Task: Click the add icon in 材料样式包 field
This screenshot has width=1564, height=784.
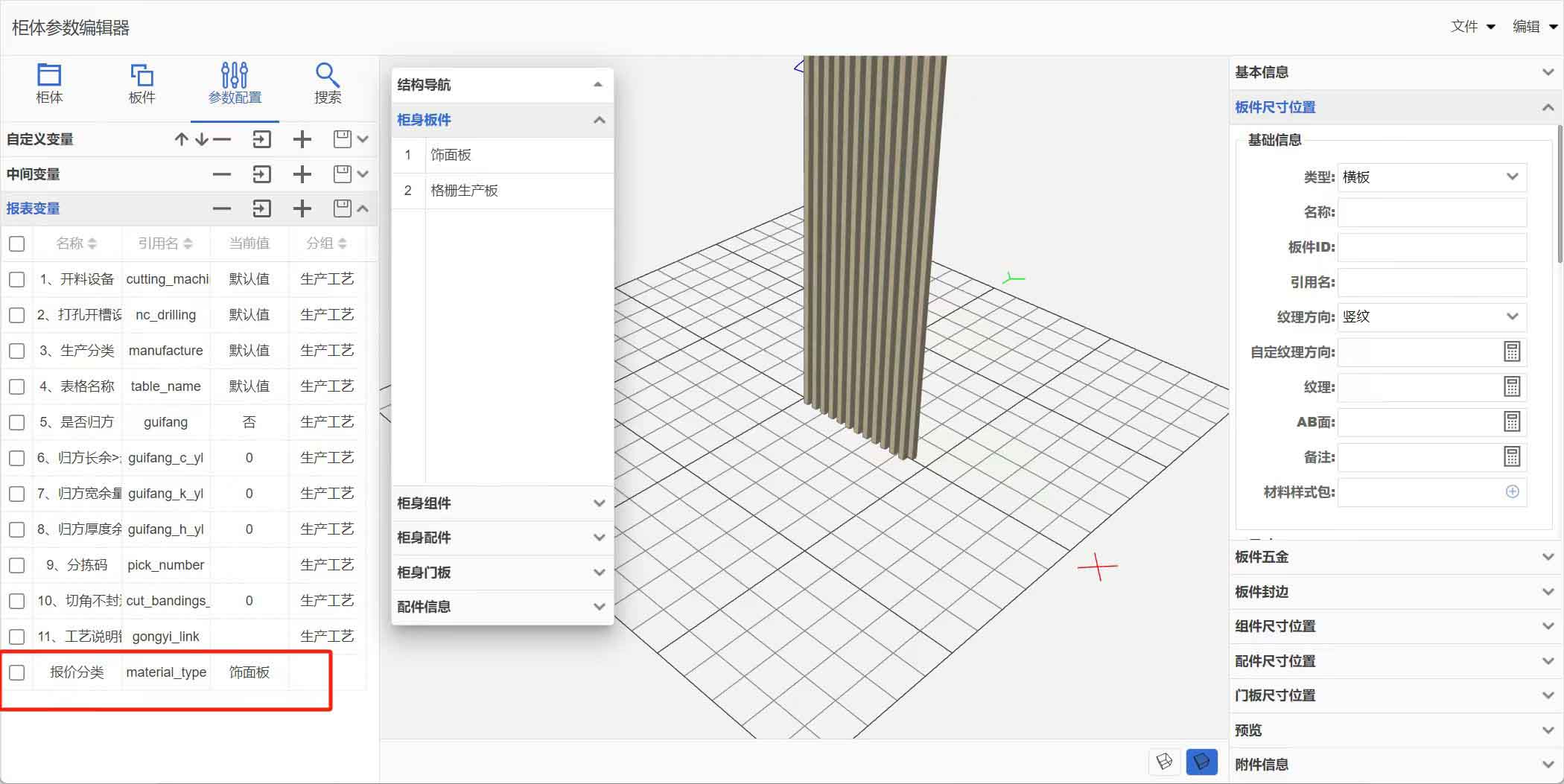Action: [x=1512, y=491]
